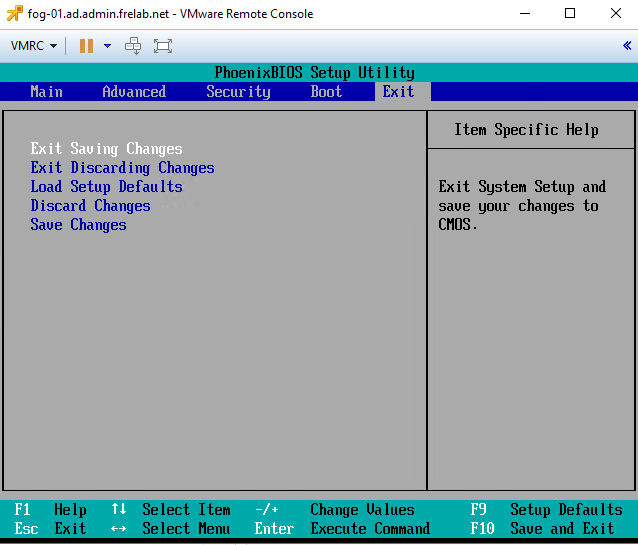Image resolution: width=638 pixels, height=545 pixels.
Task: Choose the Discard Changes option
Action: (x=90, y=206)
